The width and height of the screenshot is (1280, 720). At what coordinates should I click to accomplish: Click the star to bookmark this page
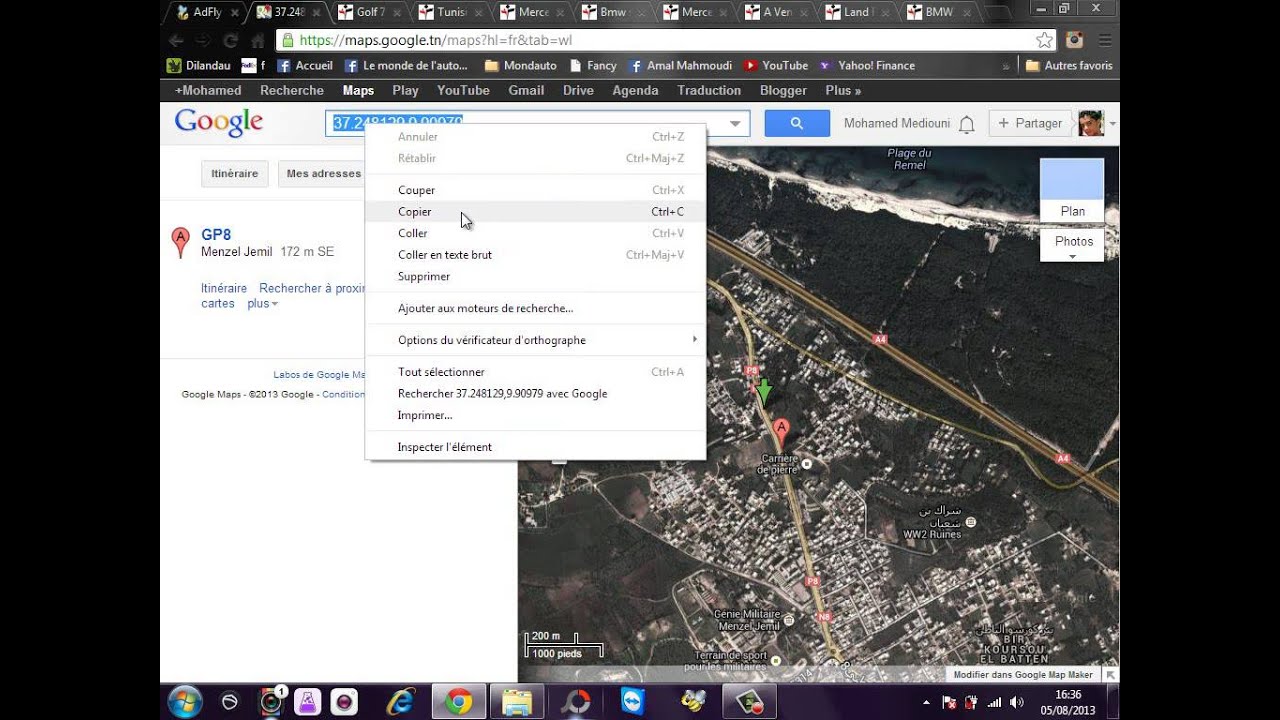(1044, 40)
